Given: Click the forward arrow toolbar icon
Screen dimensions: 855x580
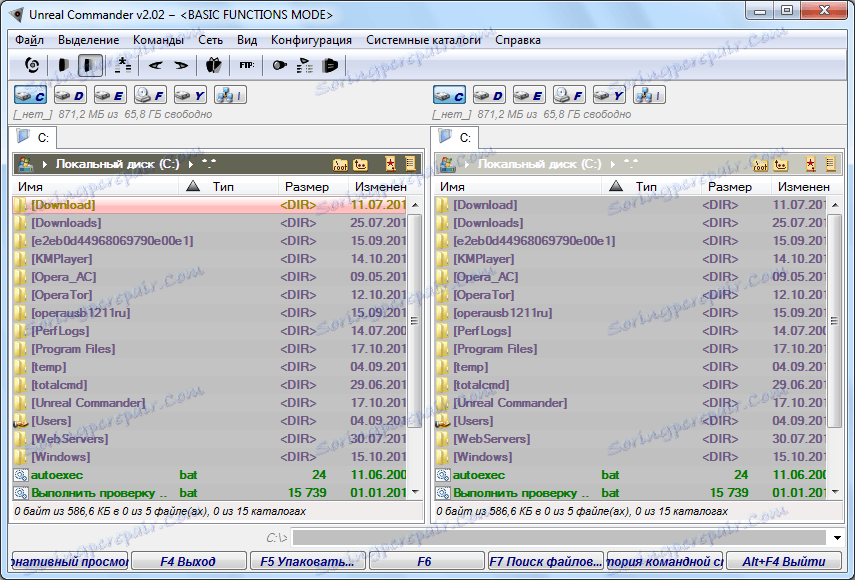Looking at the screenshot, I should 181,65.
